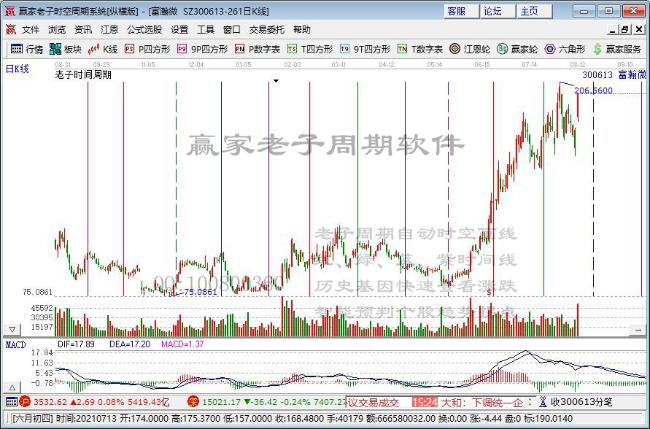This screenshot has height=429, width=650.
Task: Click the DIF=17.89 value
Action: click(75, 344)
